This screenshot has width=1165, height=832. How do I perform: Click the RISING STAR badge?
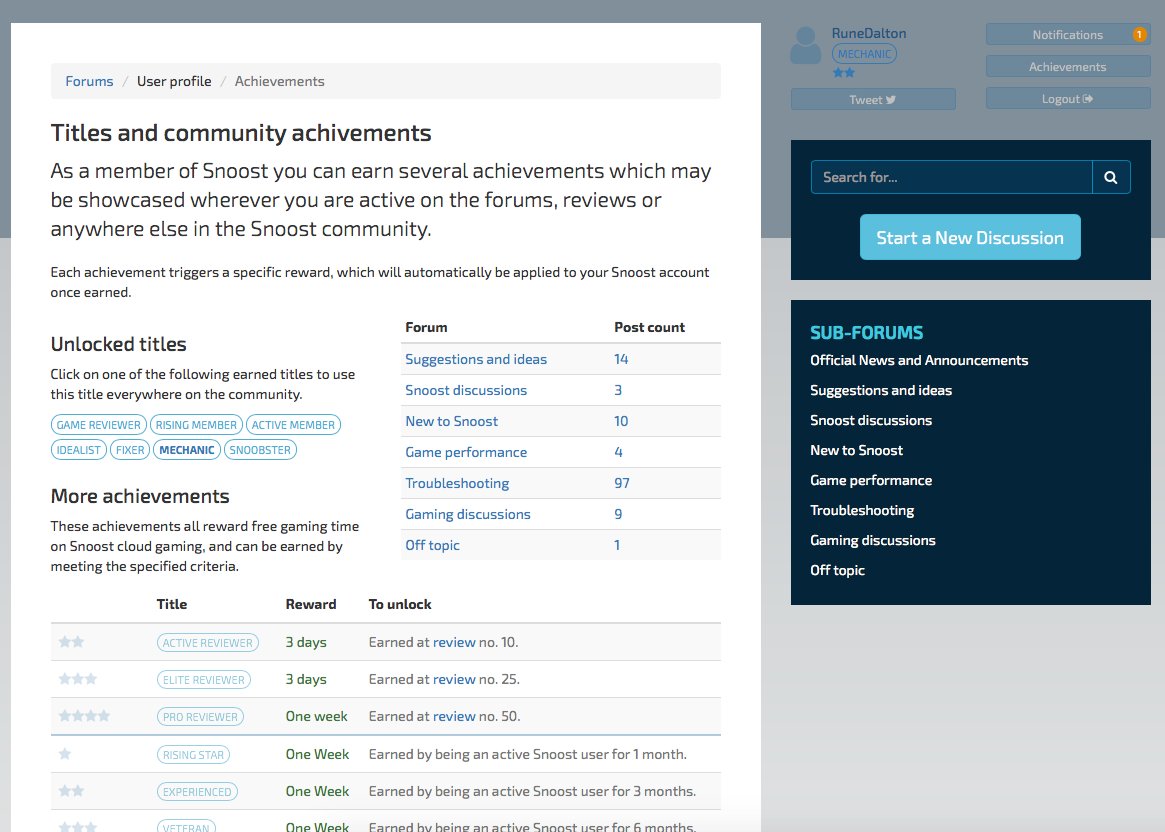193,755
